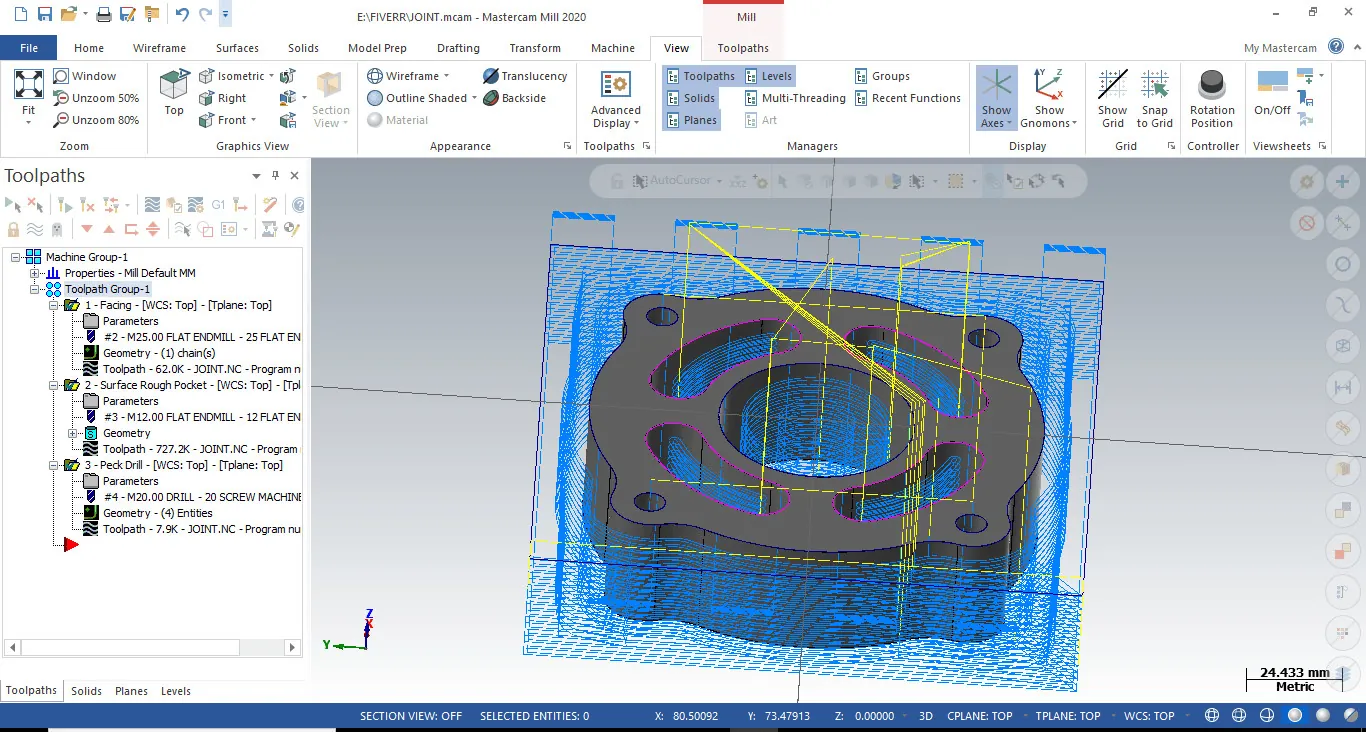Open the Wireframe appearance dropdown

point(446,76)
